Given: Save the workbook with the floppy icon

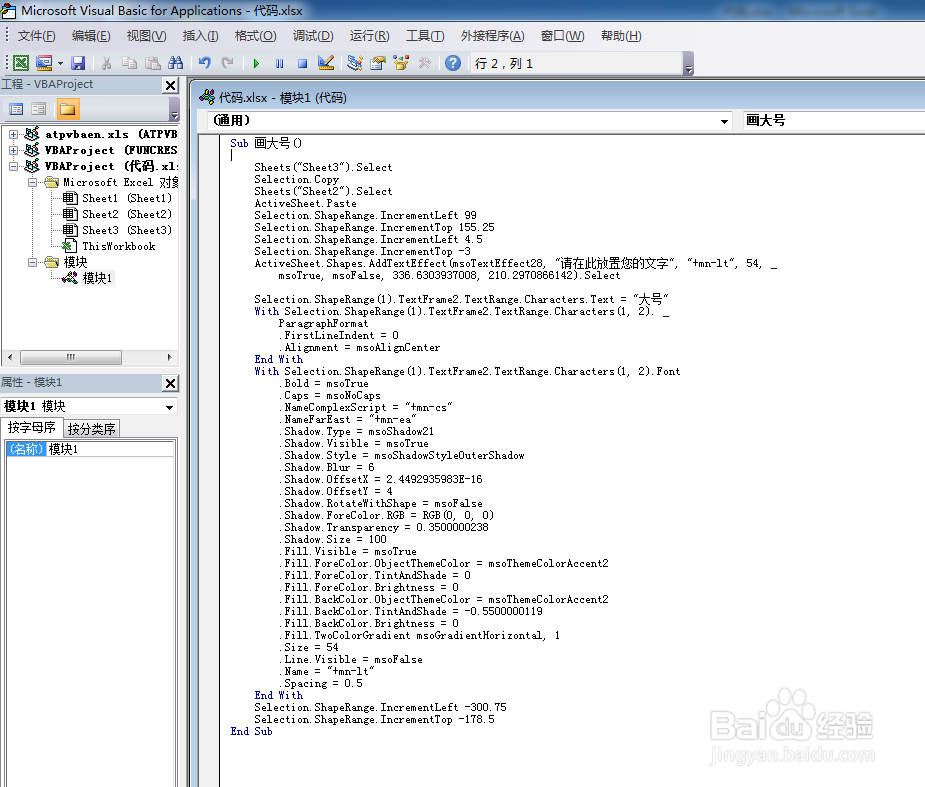Looking at the screenshot, I should tap(78, 63).
